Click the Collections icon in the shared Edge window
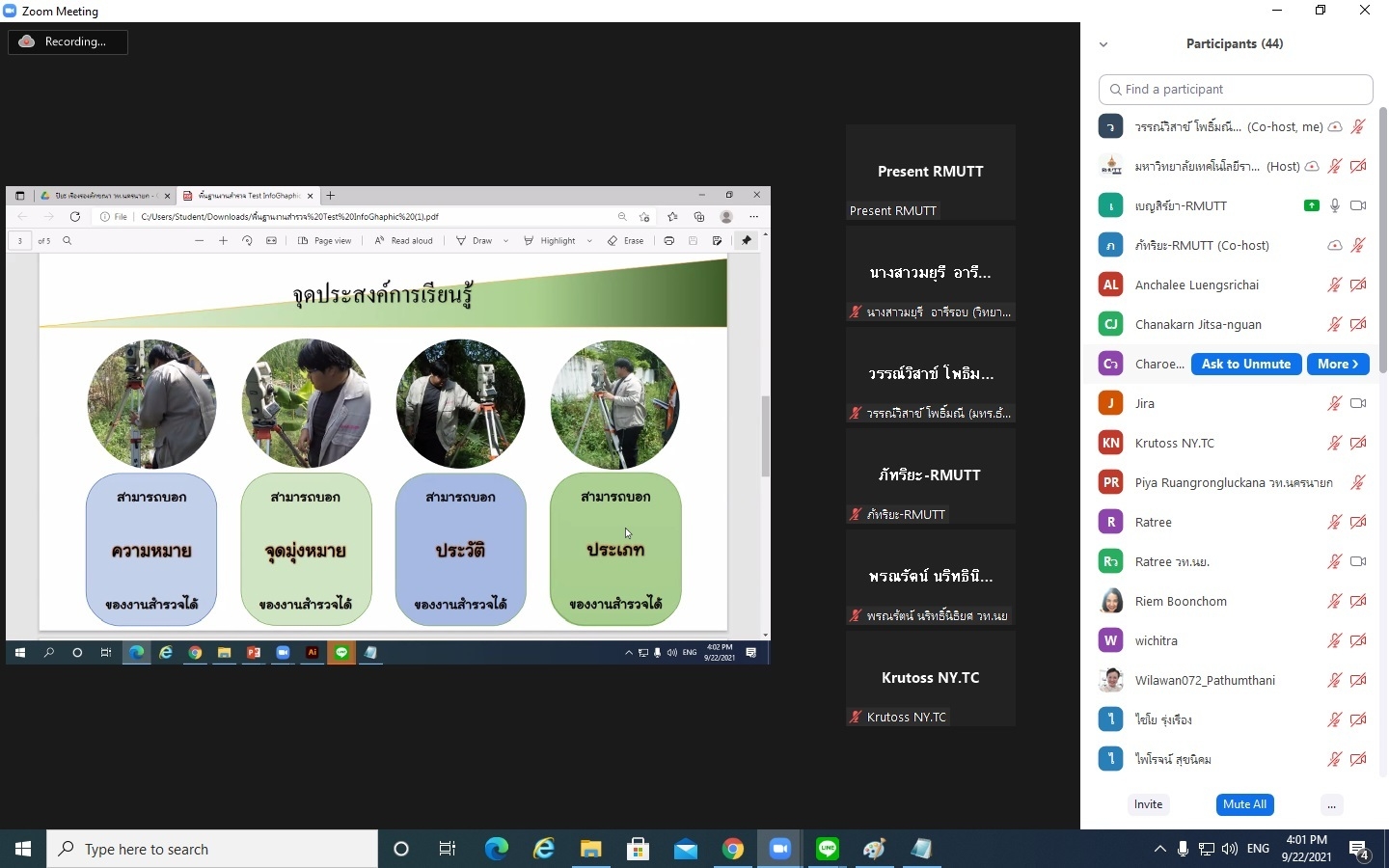This screenshot has height=868, width=1389. [x=699, y=217]
